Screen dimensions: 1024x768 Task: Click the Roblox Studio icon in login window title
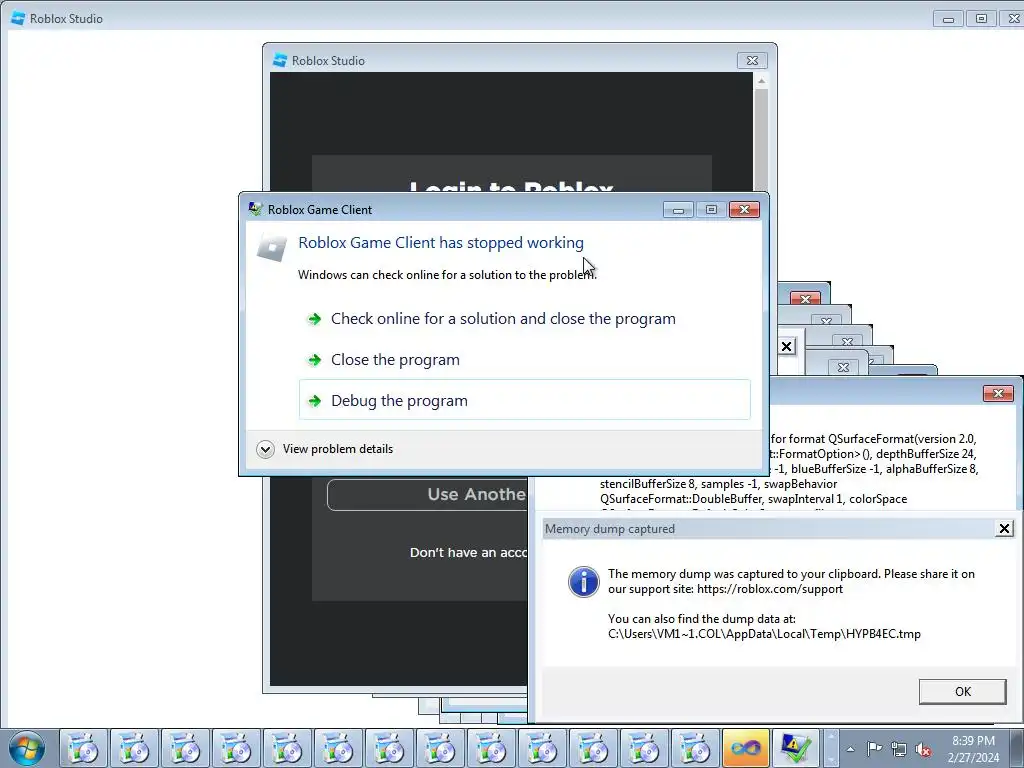(280, 60)
